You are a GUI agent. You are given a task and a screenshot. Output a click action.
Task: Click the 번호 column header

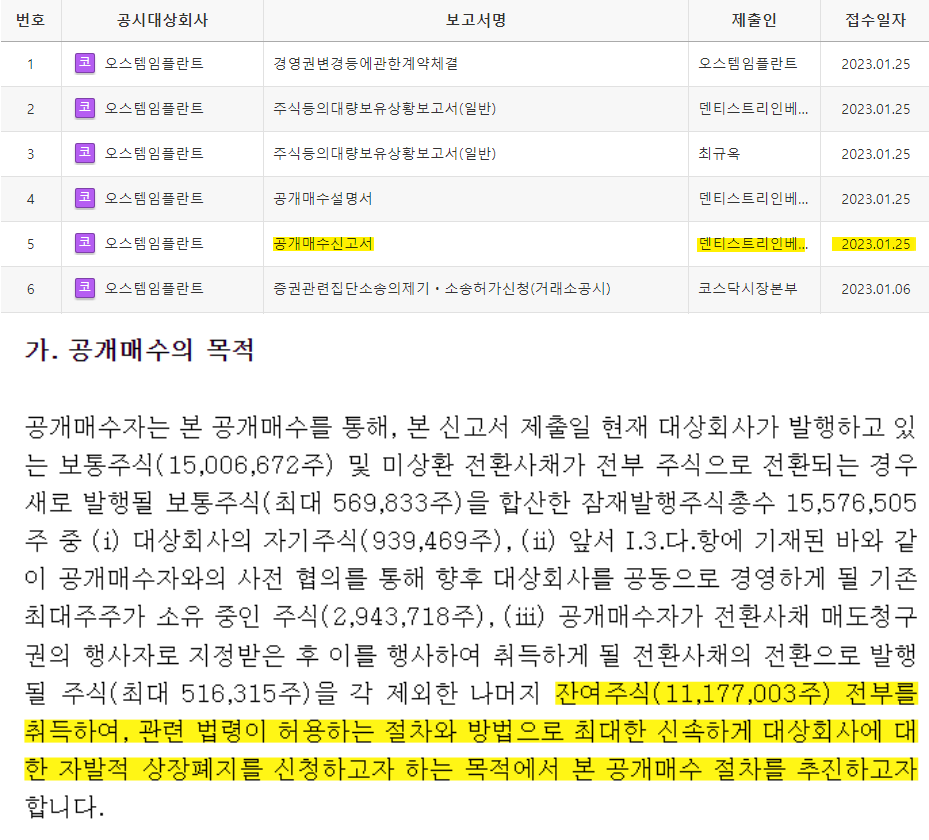31,17
